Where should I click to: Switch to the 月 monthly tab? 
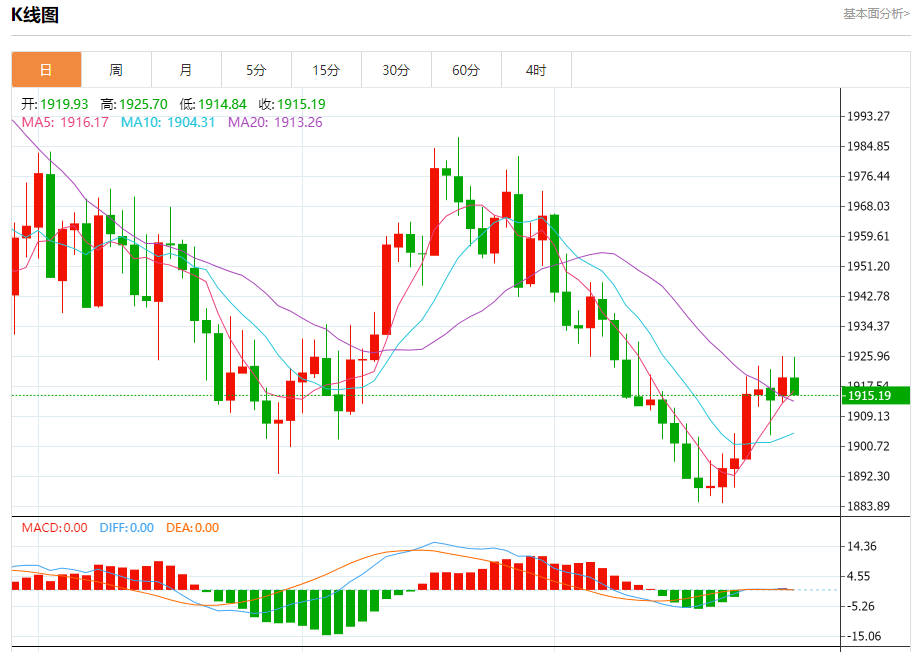click(186, 70)
